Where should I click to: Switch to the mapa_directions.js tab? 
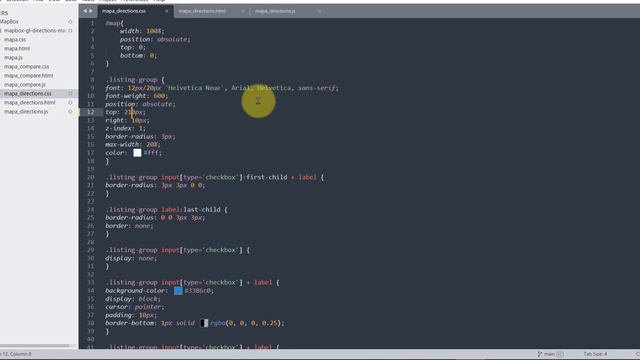[x=275, y=11]
